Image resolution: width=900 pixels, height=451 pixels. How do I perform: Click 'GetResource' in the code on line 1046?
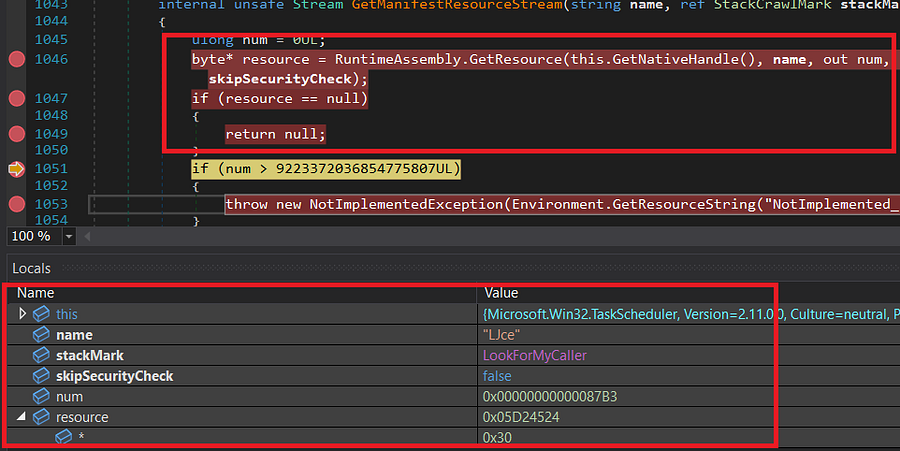[516, 60]
